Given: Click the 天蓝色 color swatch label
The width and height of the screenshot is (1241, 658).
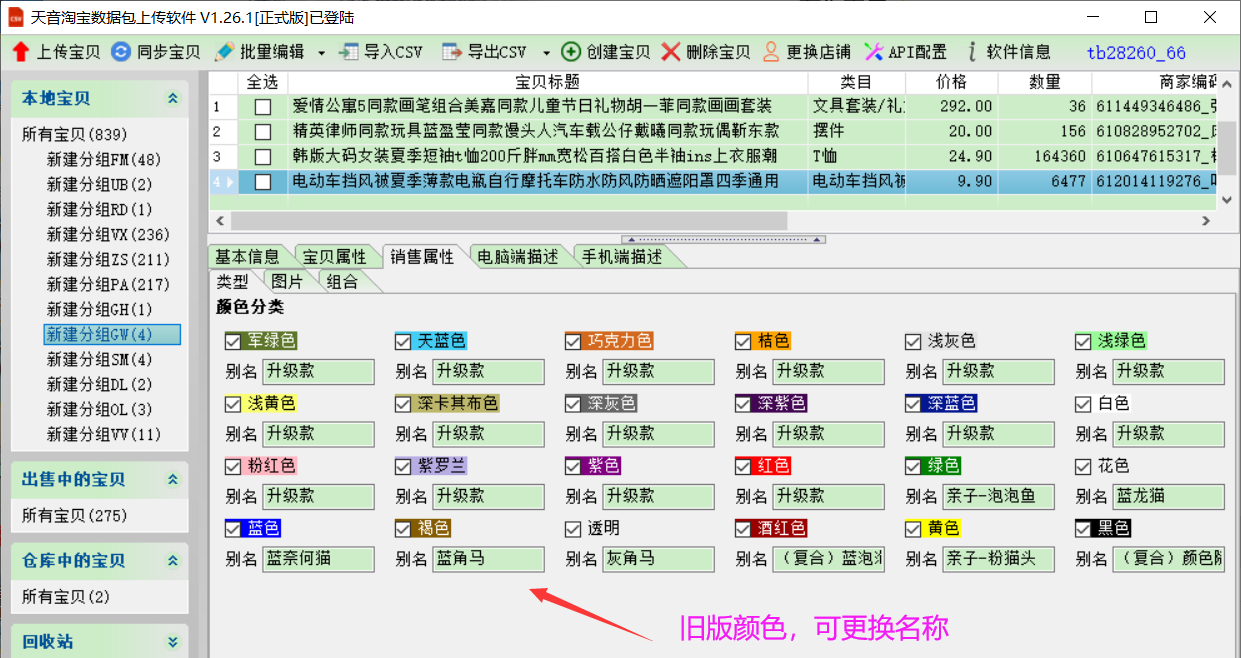Looking at the screenshot, I should [x=441, y=342].
